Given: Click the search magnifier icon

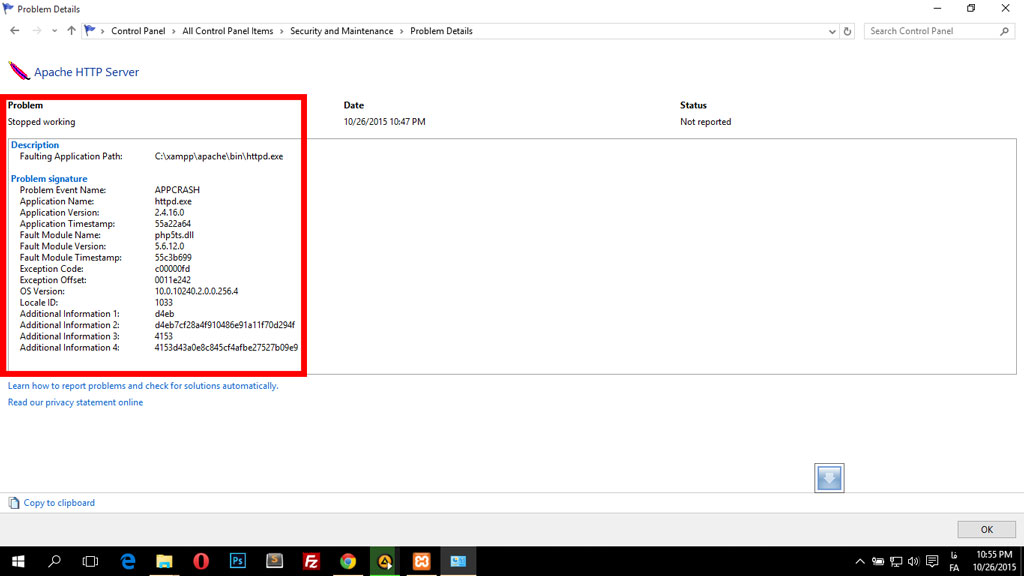Looking at the screenshot, I should (1004, 31).
